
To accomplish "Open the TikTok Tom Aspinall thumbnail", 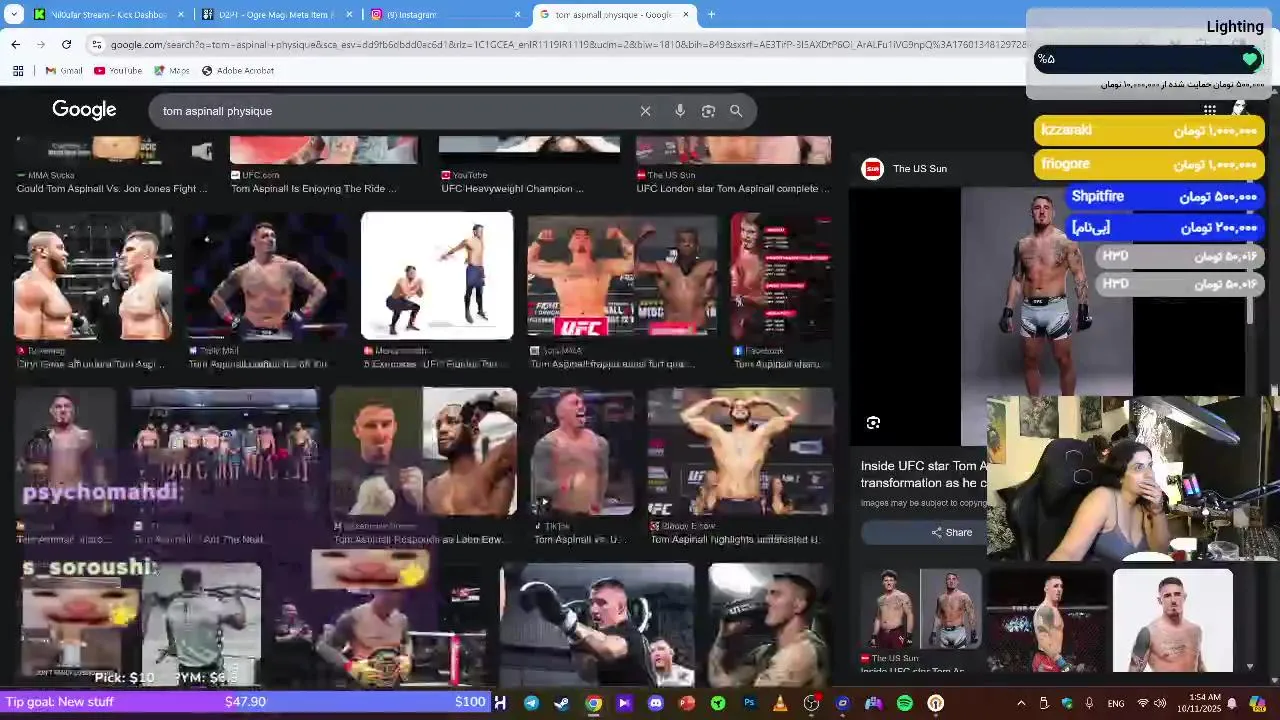I will point(582,452).
